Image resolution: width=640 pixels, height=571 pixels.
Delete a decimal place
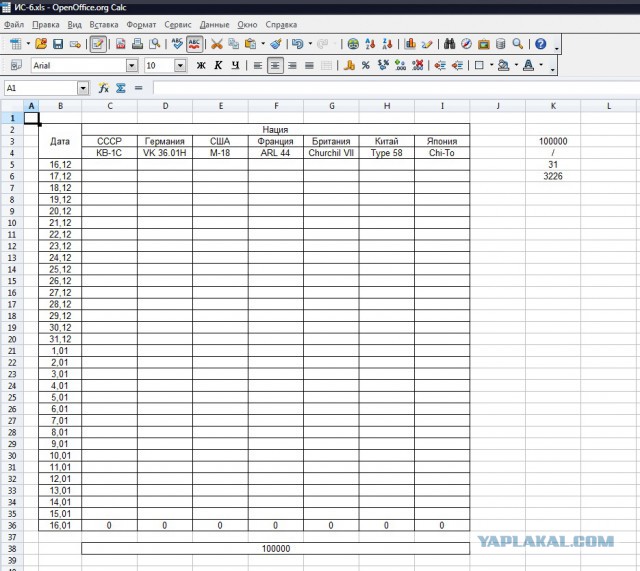pyautogui.click(x=418, y=65)
